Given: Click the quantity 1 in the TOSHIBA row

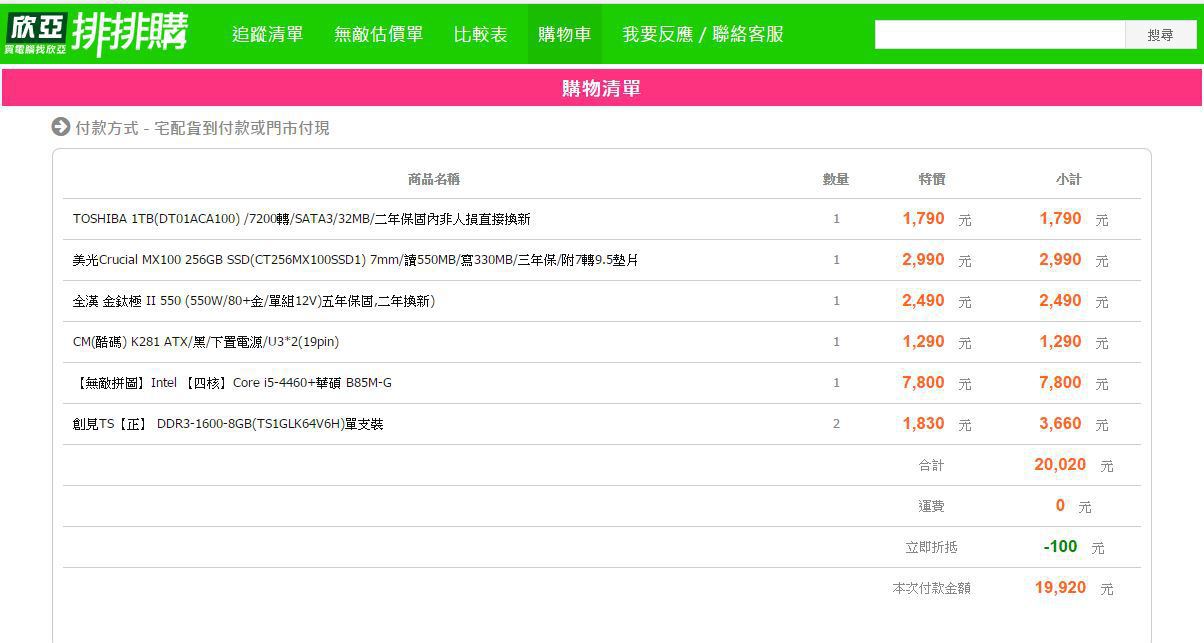Looking at the screenshot, I should (x=836, y=219).
